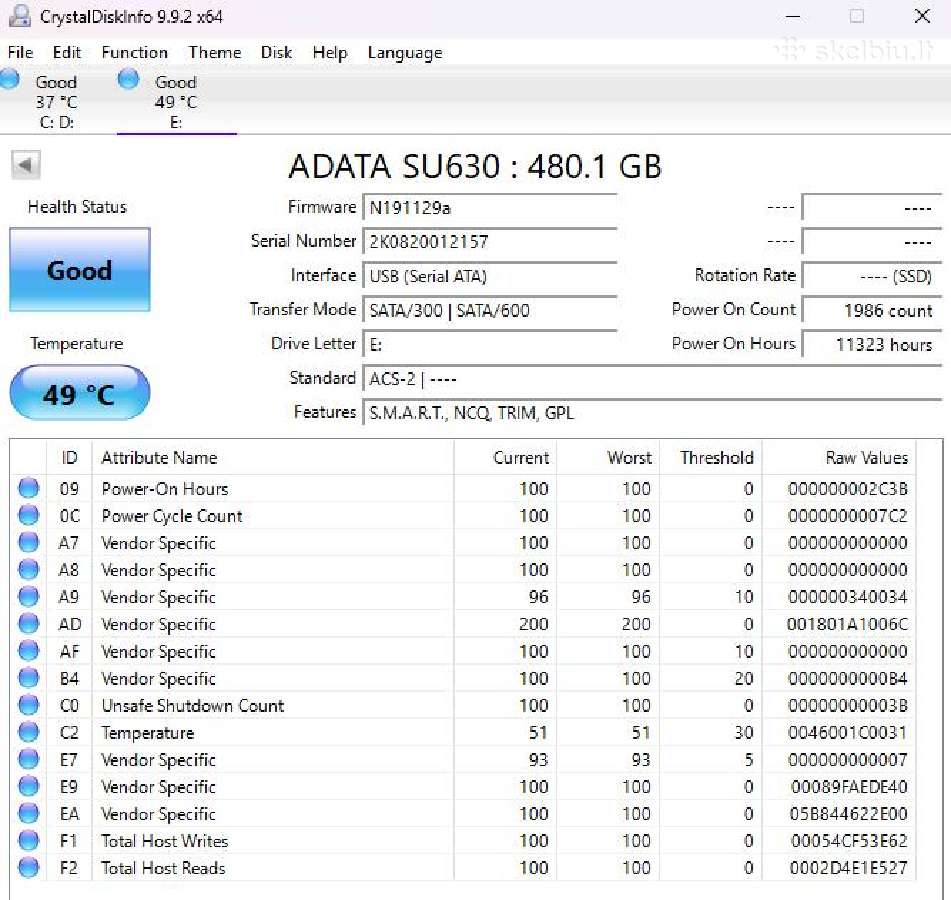This screenshot has width=951, height=900.
Task: Click the Features field with S.M.A.R.T.
Action: coord(652,413)
